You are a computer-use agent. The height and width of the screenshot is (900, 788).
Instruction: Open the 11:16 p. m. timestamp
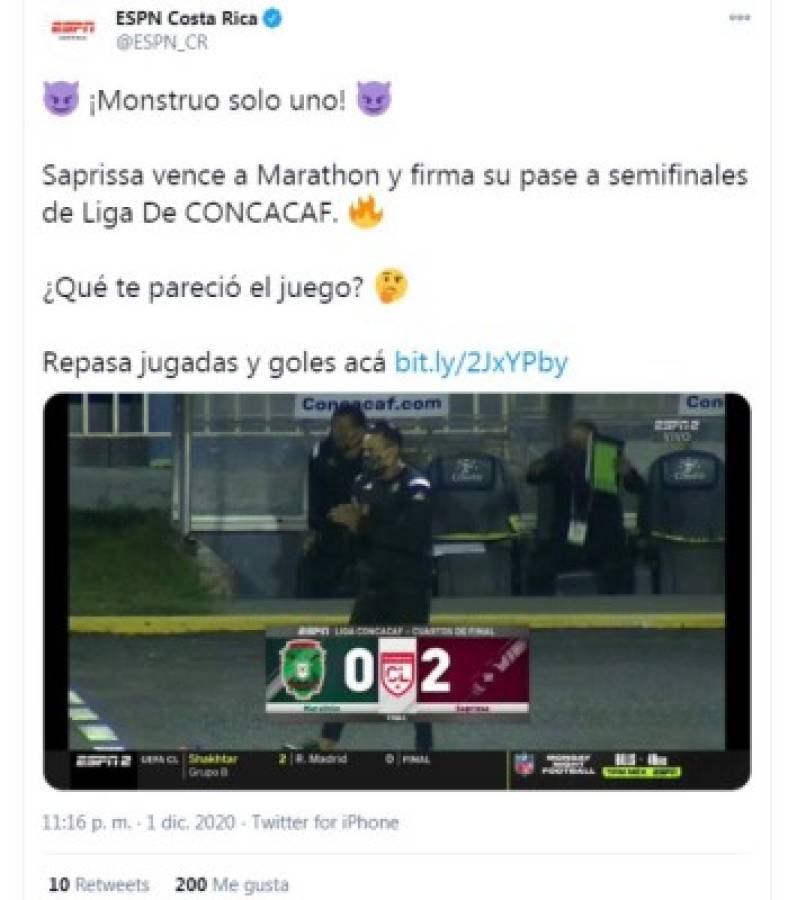(x=87, y=823)
